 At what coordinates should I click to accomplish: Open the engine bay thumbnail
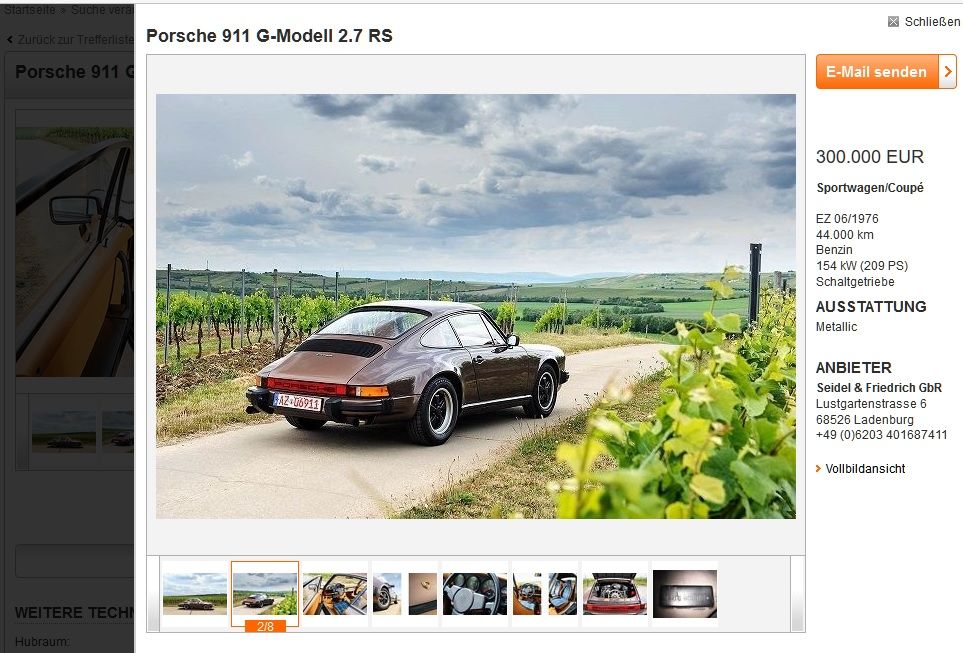click(x=615, y=593)
